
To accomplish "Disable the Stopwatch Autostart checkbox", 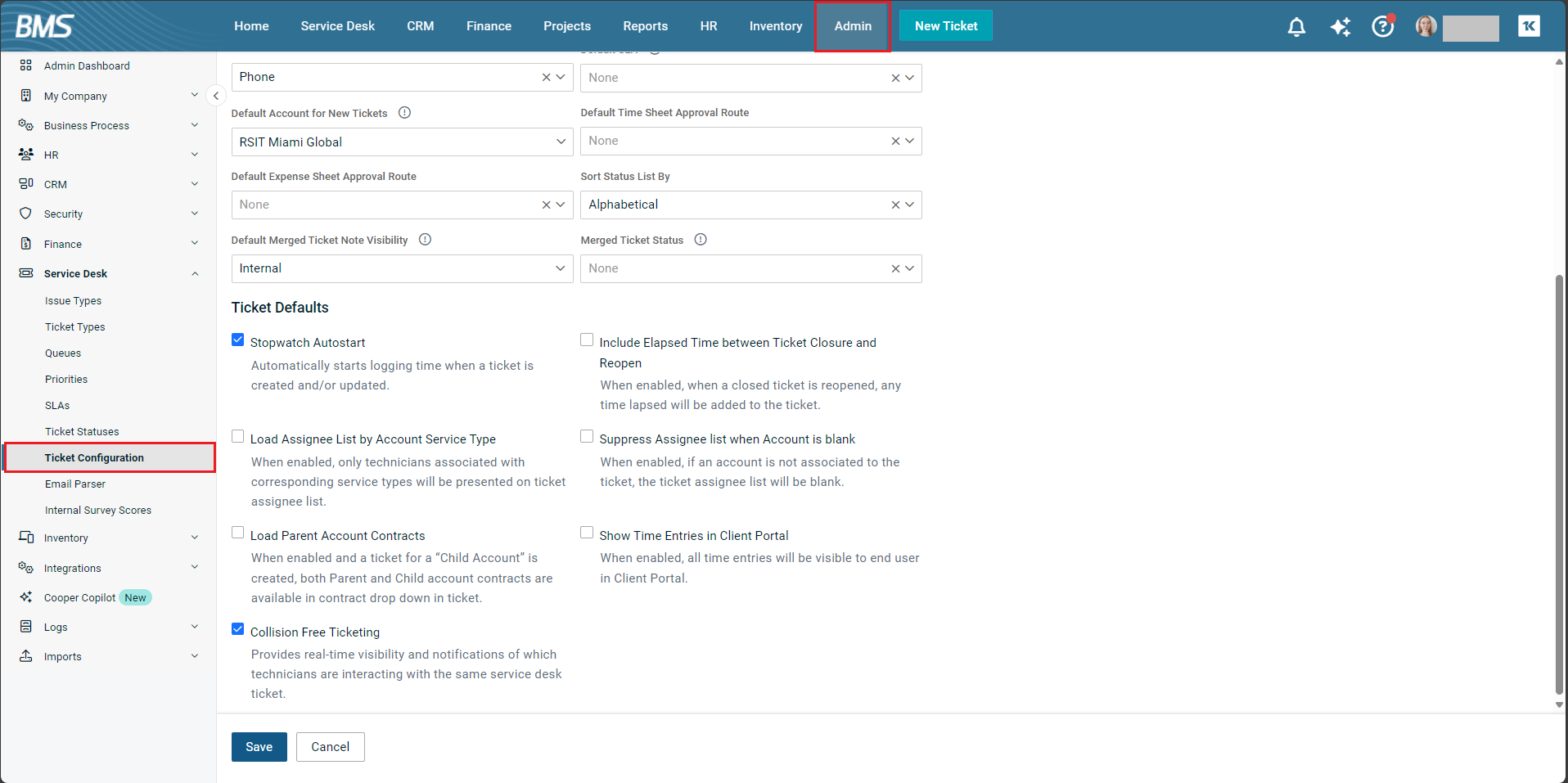I will [238, 340].
